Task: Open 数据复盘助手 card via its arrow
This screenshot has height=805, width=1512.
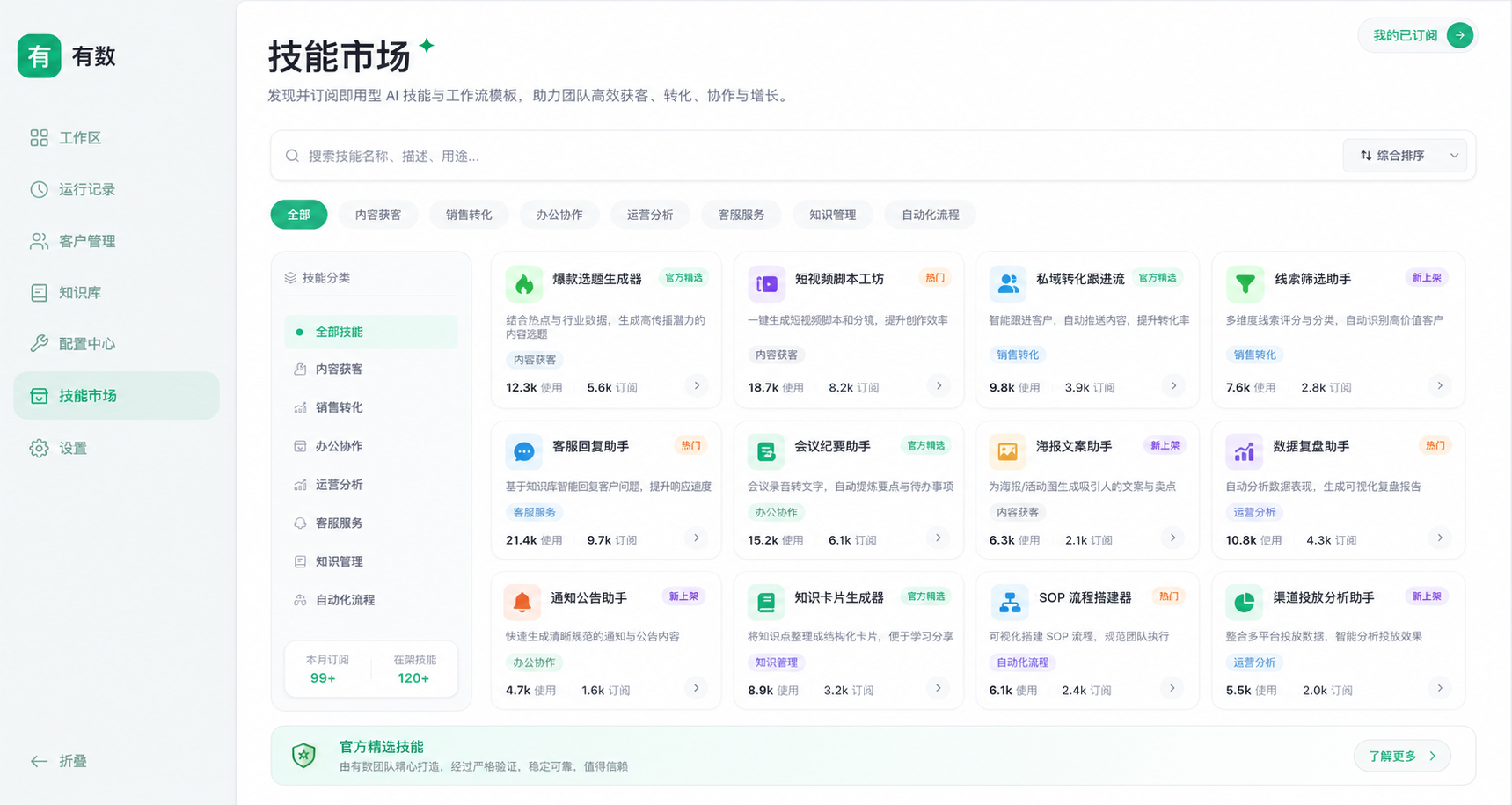Action: [x=1440, y=538]
